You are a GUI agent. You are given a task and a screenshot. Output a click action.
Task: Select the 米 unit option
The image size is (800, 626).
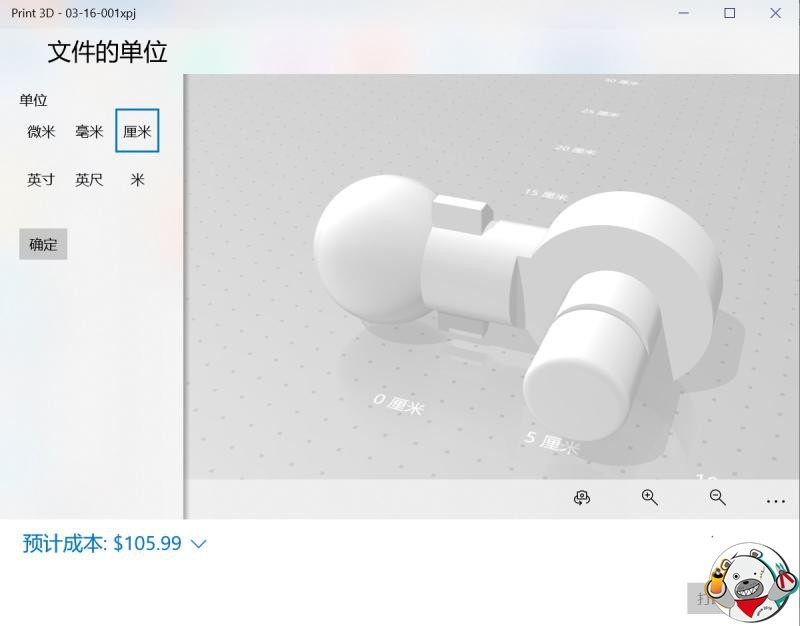pyautogui.click(x=137, y=179)
